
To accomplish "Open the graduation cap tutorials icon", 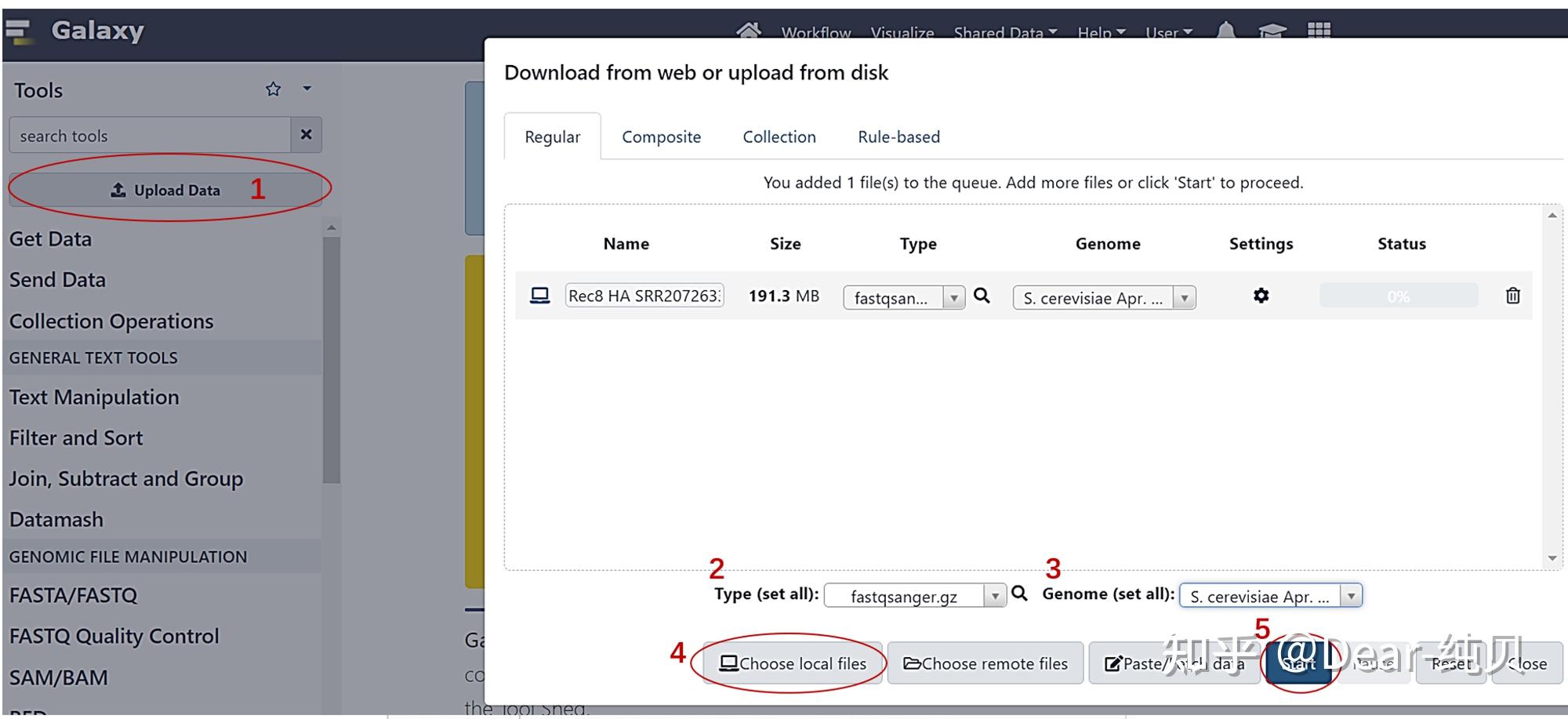I will (1272, 31).
